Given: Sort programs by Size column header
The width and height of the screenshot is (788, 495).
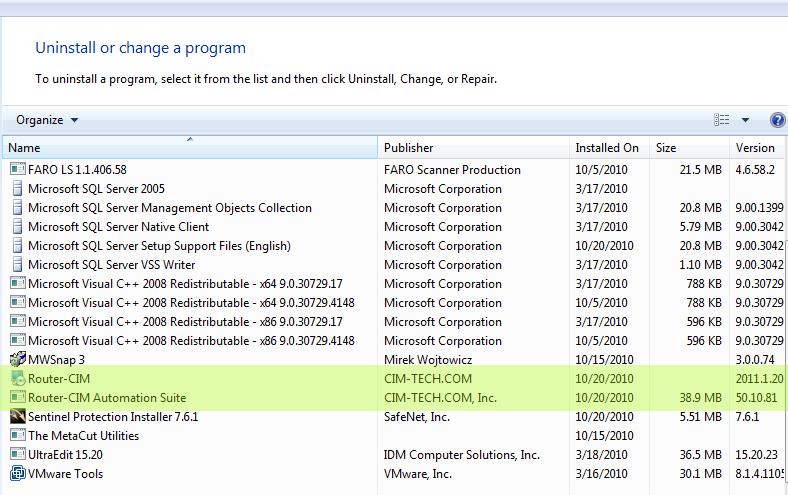Looking at the screenshot, I should click(689, 147).
